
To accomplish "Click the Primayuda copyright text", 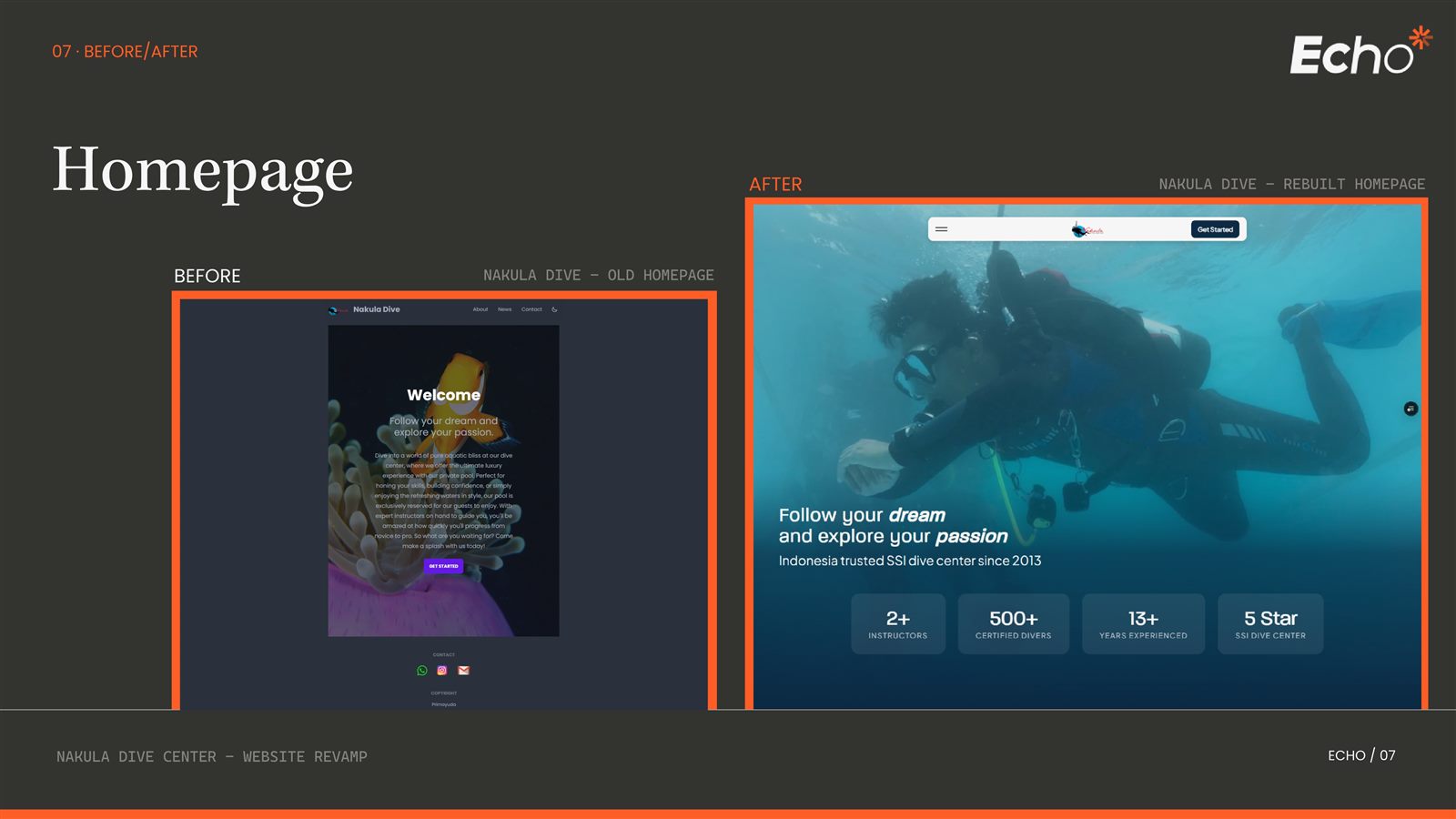I will 444,704.
